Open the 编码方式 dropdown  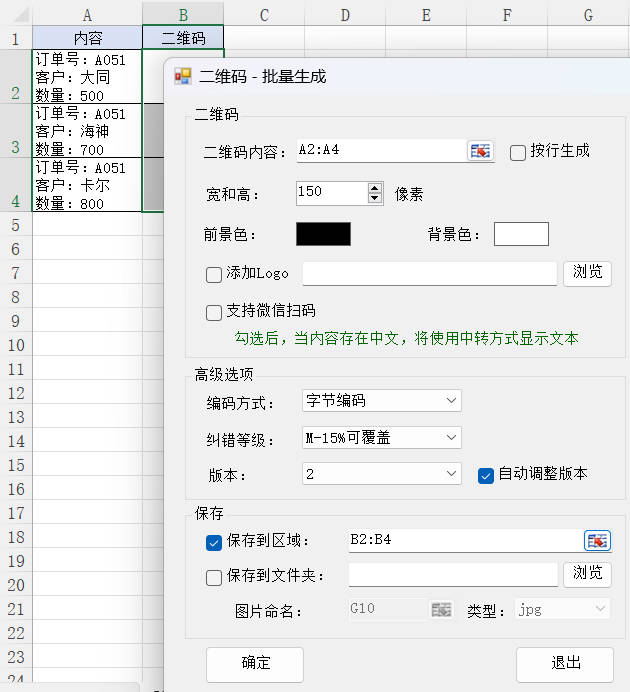381,401
